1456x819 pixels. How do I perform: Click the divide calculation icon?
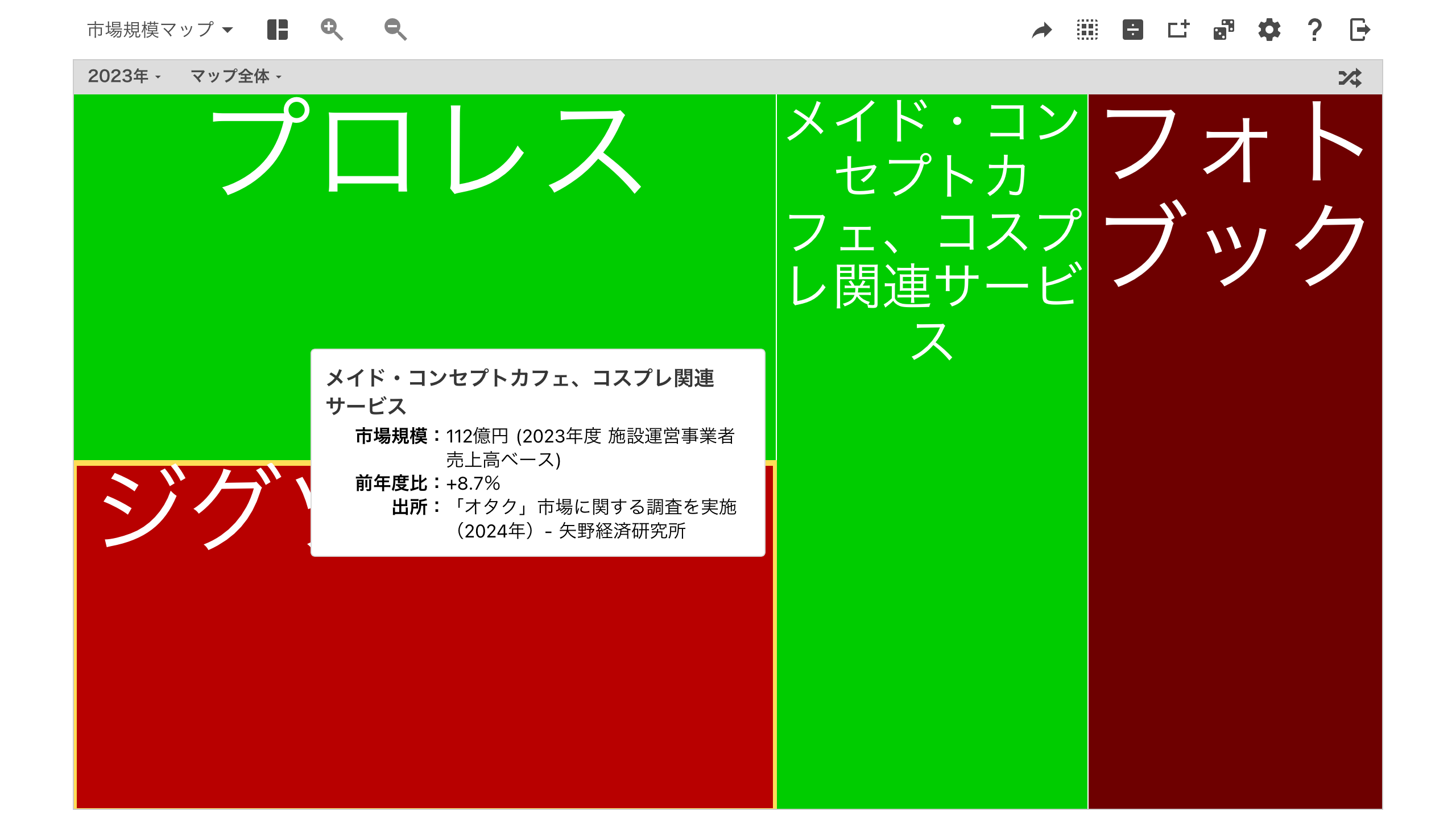tap(1133, 30)
